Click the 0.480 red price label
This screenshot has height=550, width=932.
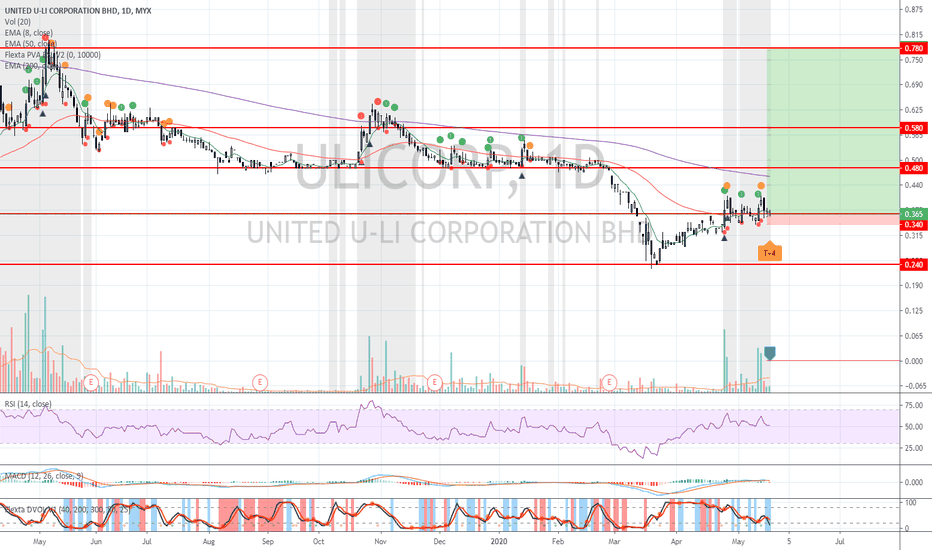pos(914,168)
